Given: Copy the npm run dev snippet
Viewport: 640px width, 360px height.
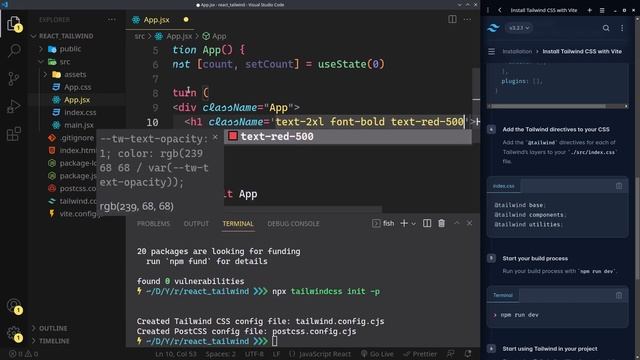Looking at the screenshot, I should pos(619,295).
